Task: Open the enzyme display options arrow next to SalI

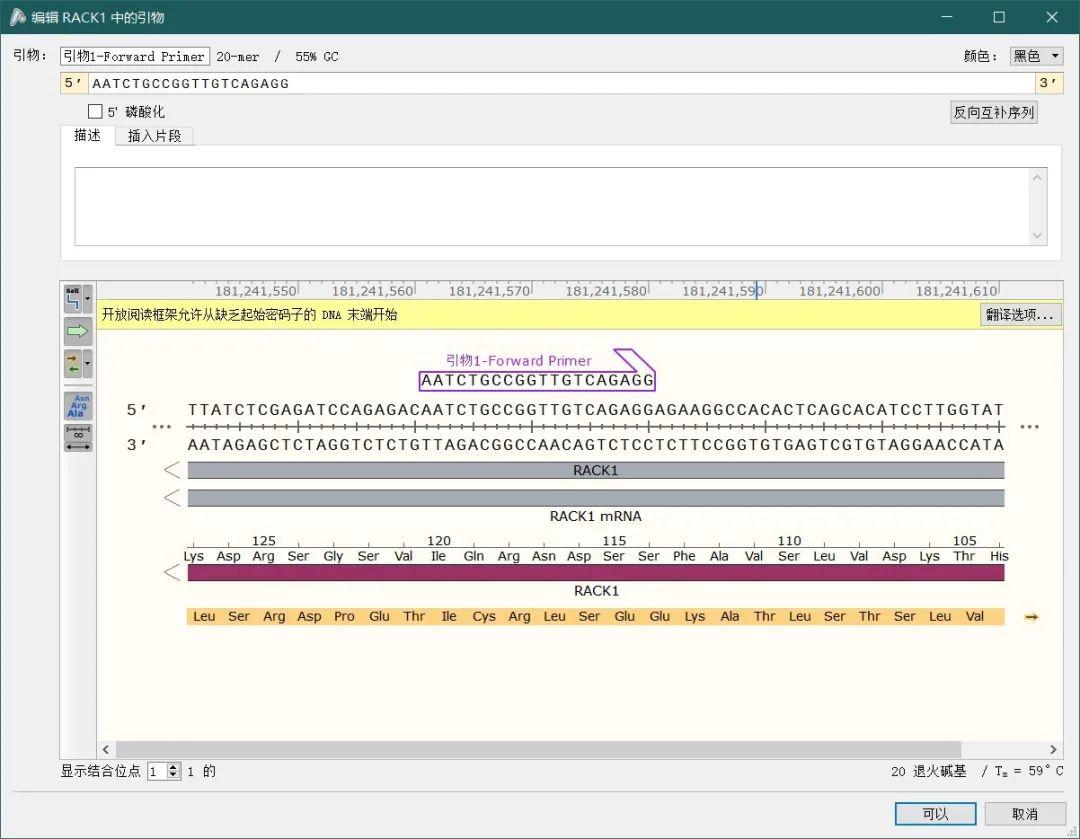Action: tap(88, 299)
